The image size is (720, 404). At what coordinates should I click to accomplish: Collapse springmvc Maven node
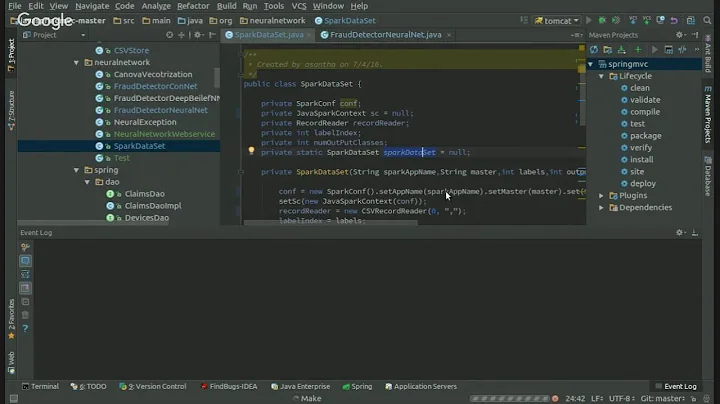click(x=591, y=64)
